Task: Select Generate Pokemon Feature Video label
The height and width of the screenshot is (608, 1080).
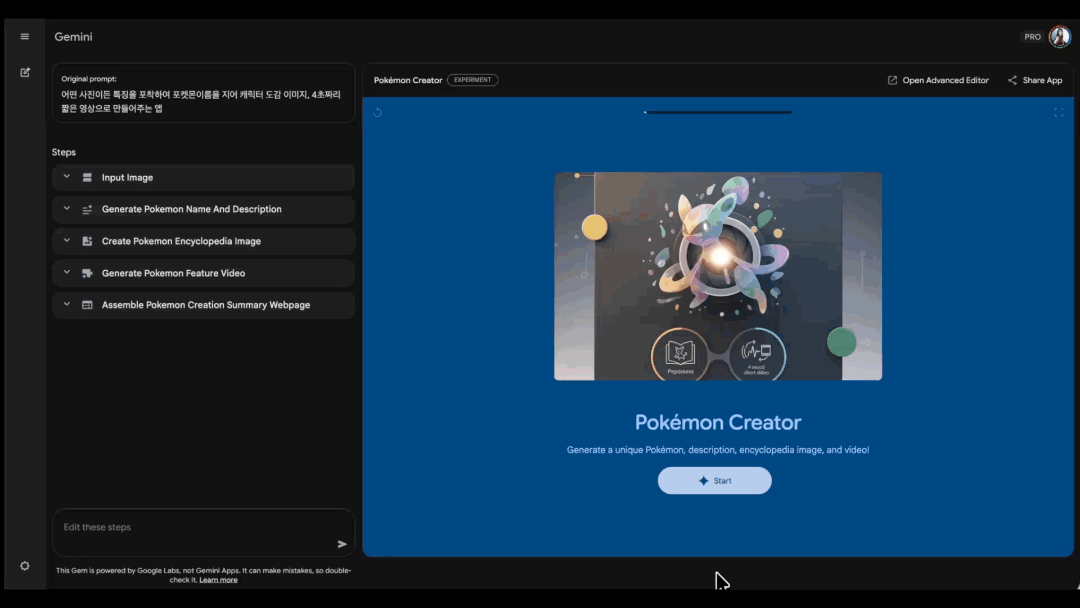Action: coord(174,273)
